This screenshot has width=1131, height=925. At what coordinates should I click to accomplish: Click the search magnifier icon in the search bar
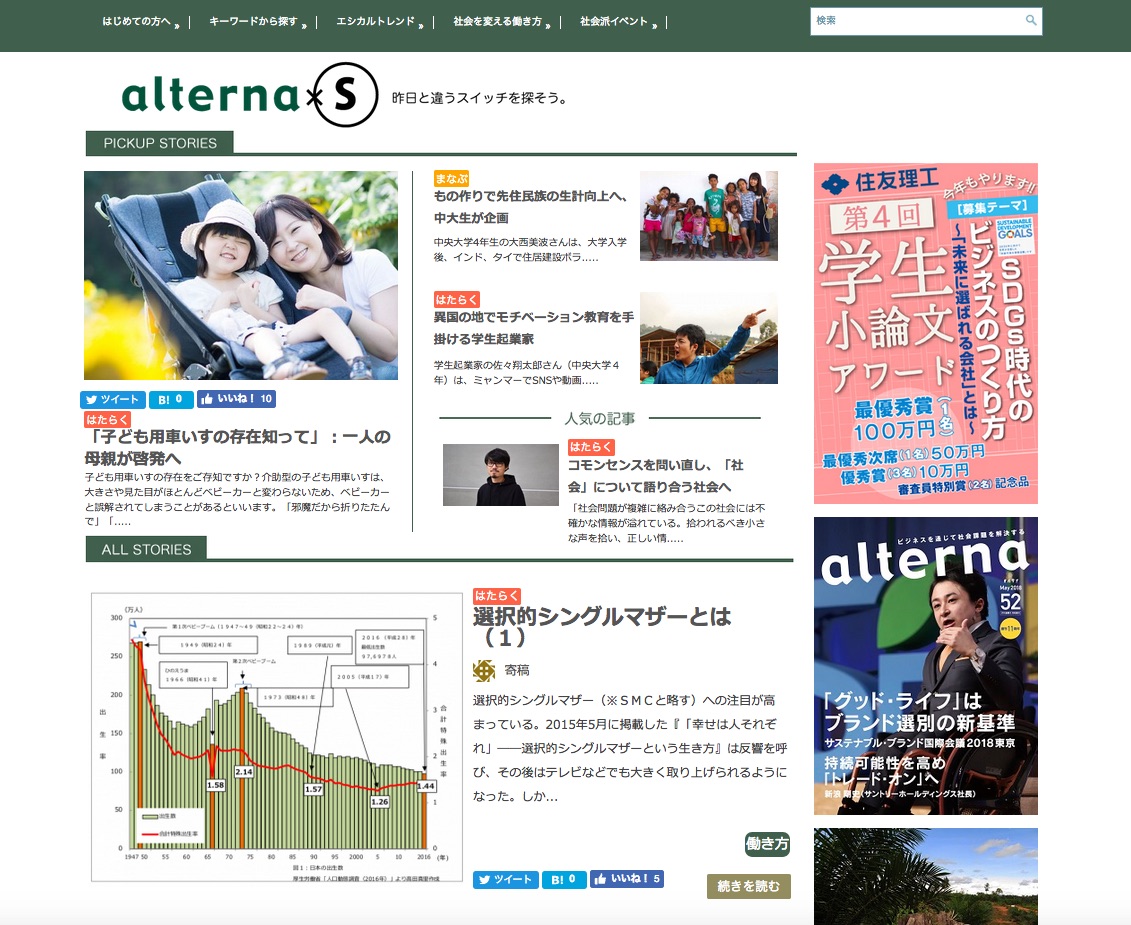tap(1032, 21)
